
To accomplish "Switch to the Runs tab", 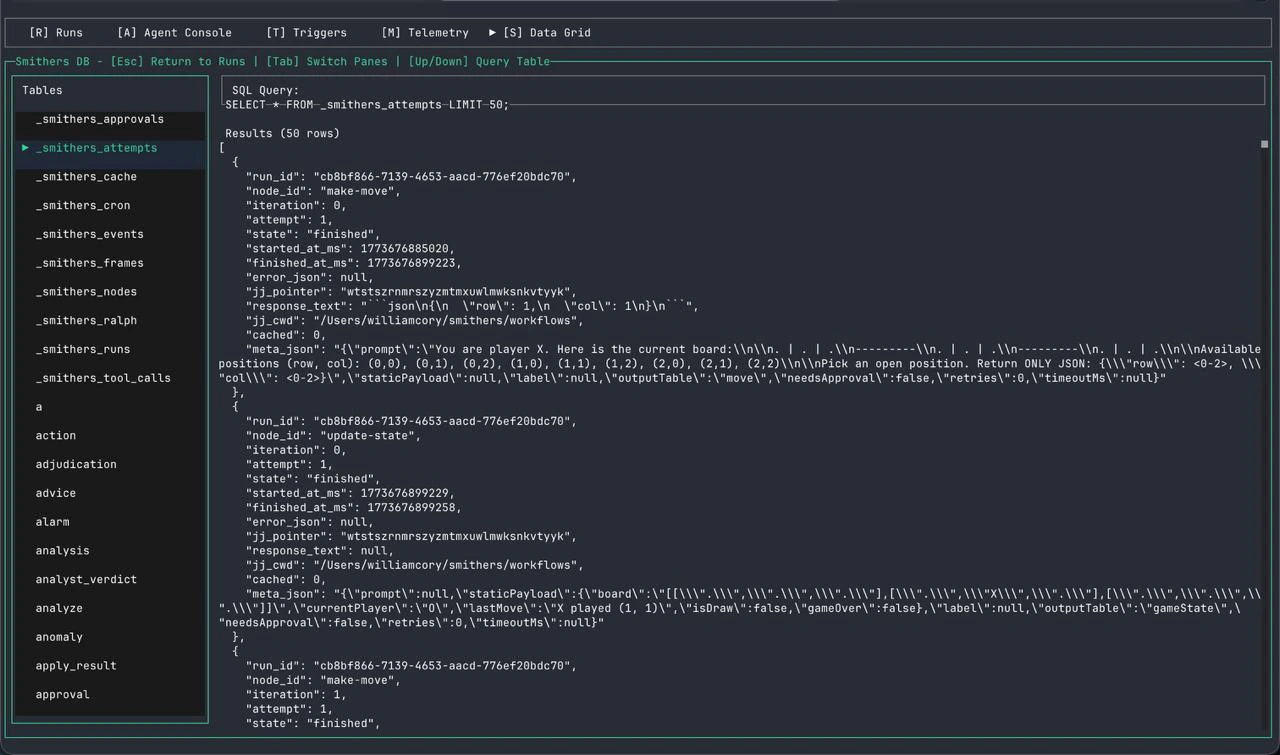I will click(x=56, y=32).
